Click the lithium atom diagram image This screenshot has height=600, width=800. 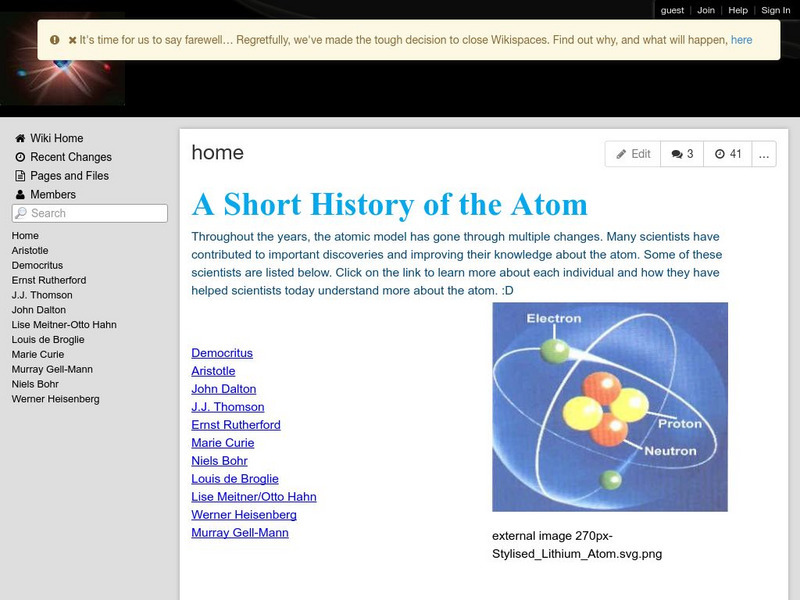tap(610, 407)
